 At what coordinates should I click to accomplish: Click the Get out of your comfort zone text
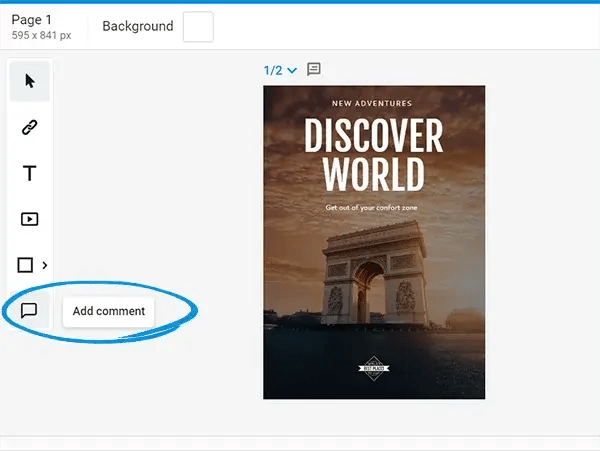371,208
